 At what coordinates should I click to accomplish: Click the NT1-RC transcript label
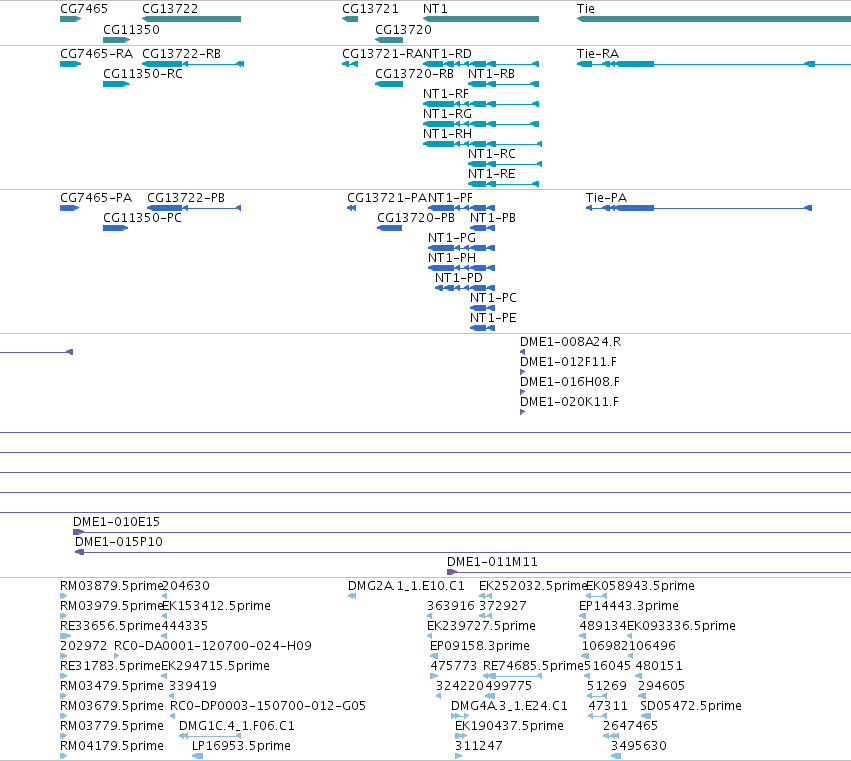[492, 154]
